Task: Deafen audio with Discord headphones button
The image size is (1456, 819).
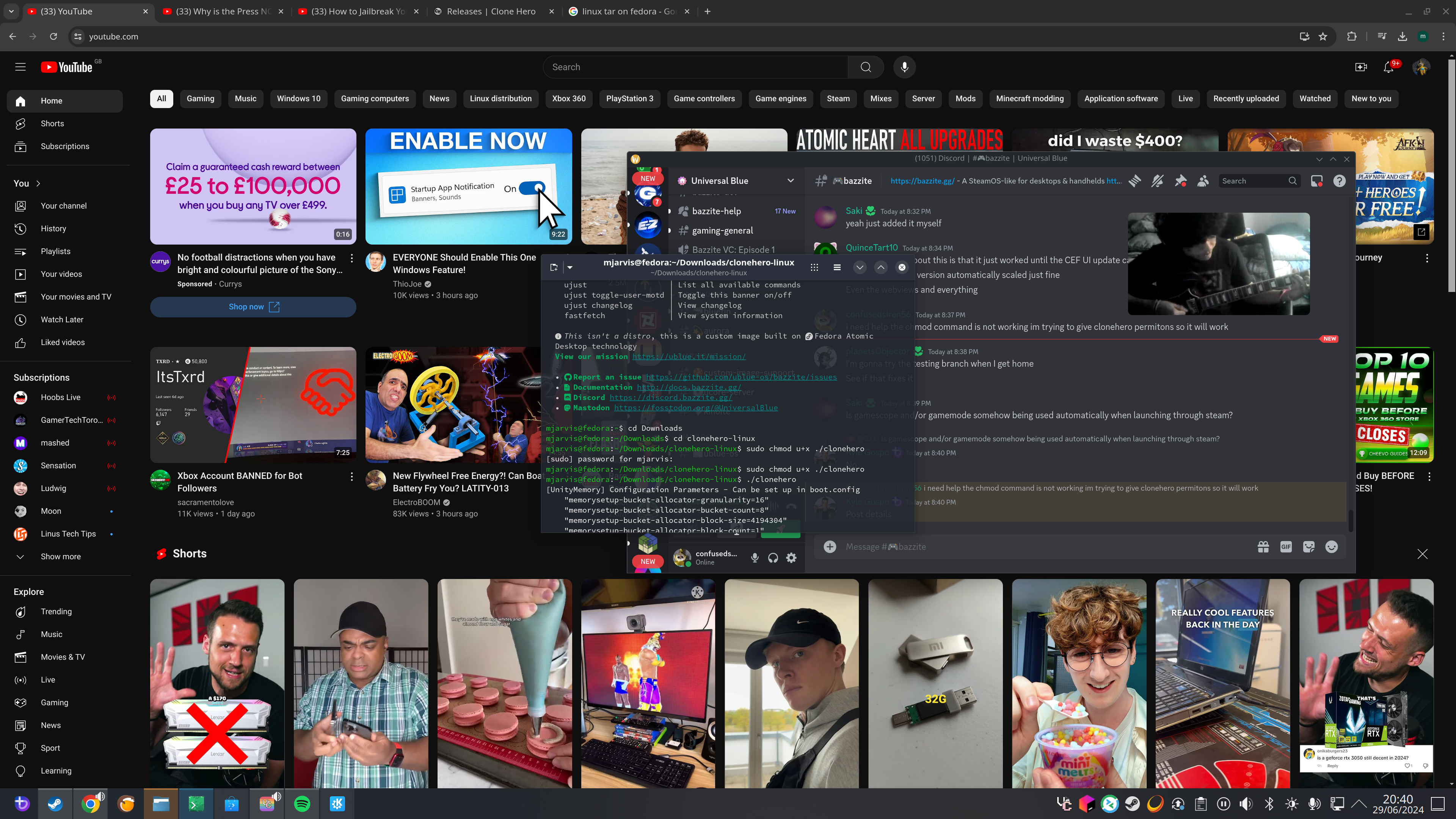Action: pyautogui.click(x=773, y=558)
